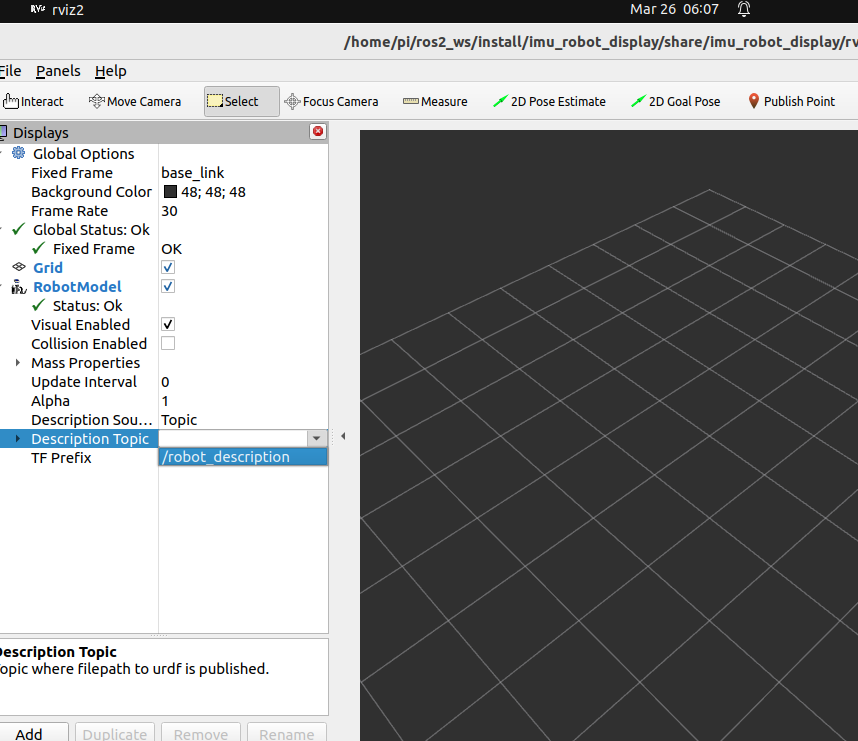Select the 2D Pose Estimate tool
This screenshot has width=858, height=741.
point(549,102)
